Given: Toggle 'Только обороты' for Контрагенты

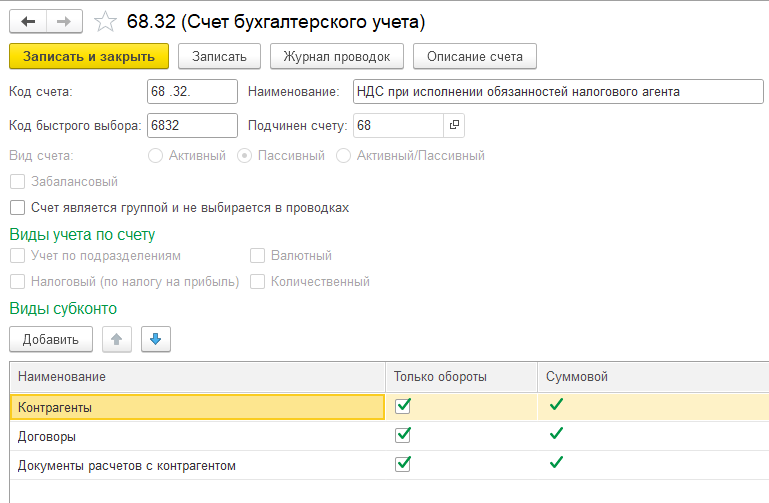Looking at the screenshot, I should 403,405.
